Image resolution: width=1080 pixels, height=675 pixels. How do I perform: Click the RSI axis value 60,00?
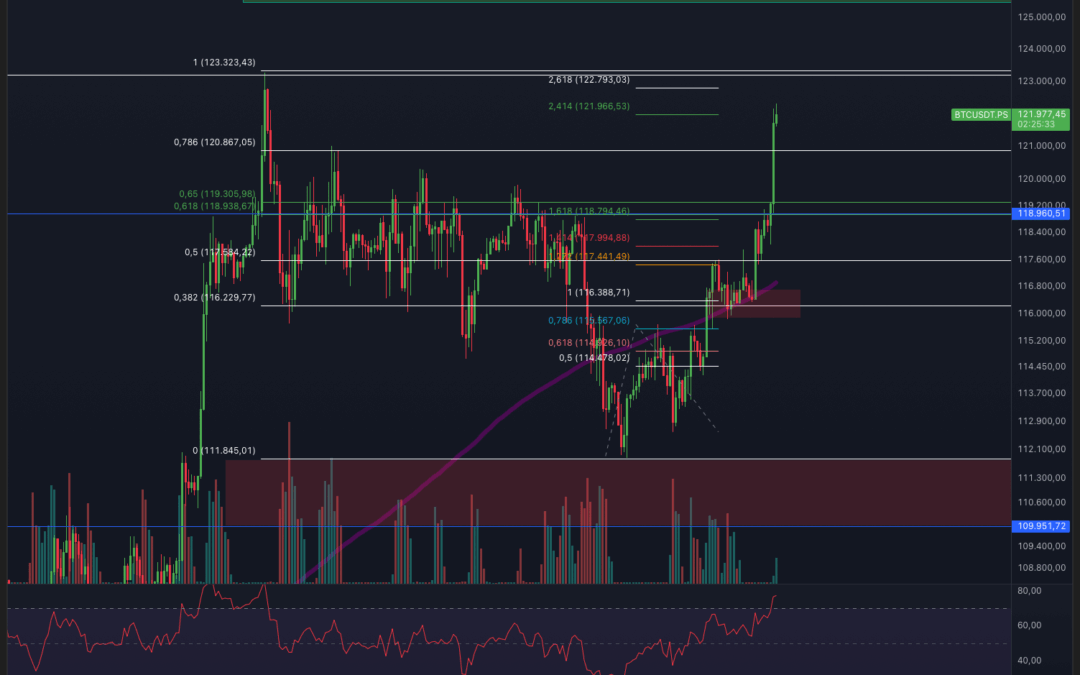pos(1029,625)
